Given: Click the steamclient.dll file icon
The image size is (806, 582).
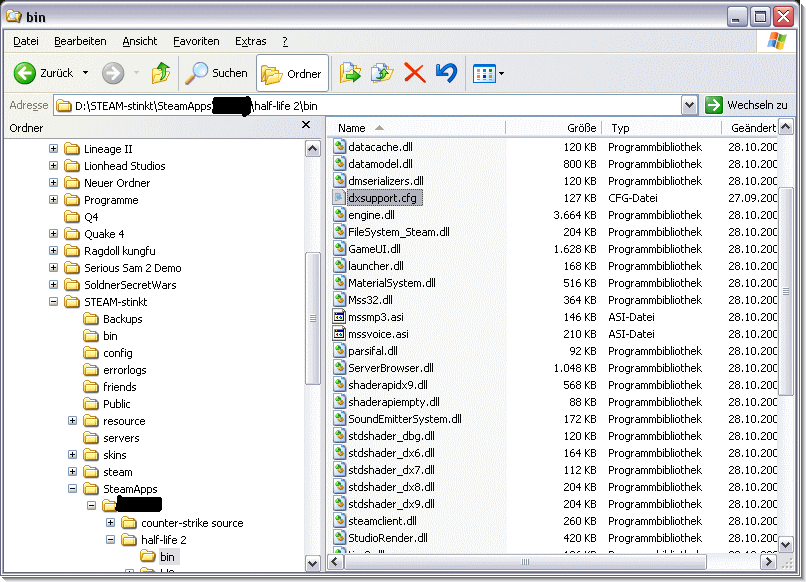Looking at the screenshot, I should coord(339,520).
